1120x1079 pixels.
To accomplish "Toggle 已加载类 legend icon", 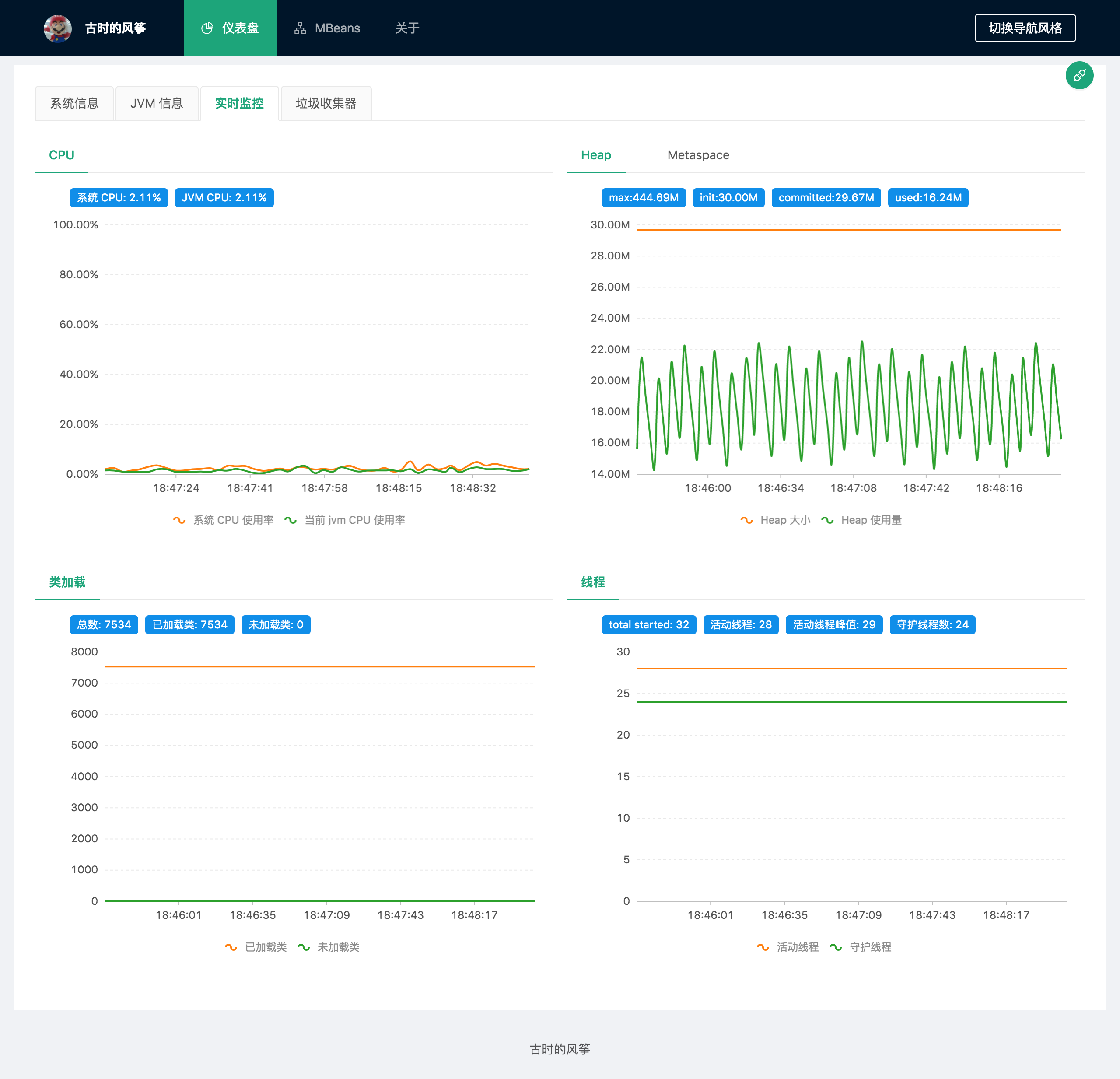I will pyautogui.click(x=231, y=947).
